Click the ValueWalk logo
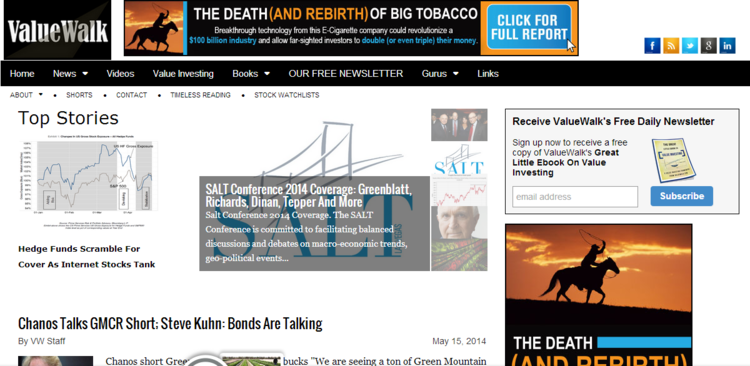 pyautogui.click(x=57, y=30)
